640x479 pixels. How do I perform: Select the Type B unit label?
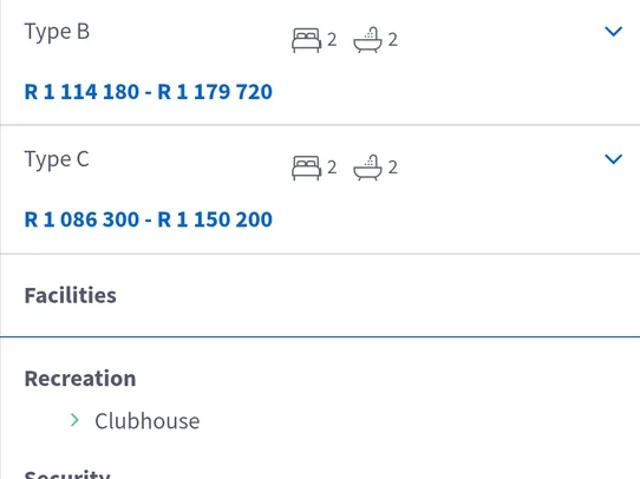pos(57,32)
